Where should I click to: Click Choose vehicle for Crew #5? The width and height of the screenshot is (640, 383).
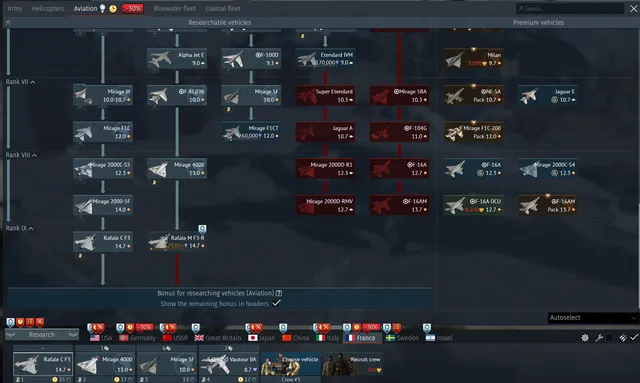tap(291, 363)
